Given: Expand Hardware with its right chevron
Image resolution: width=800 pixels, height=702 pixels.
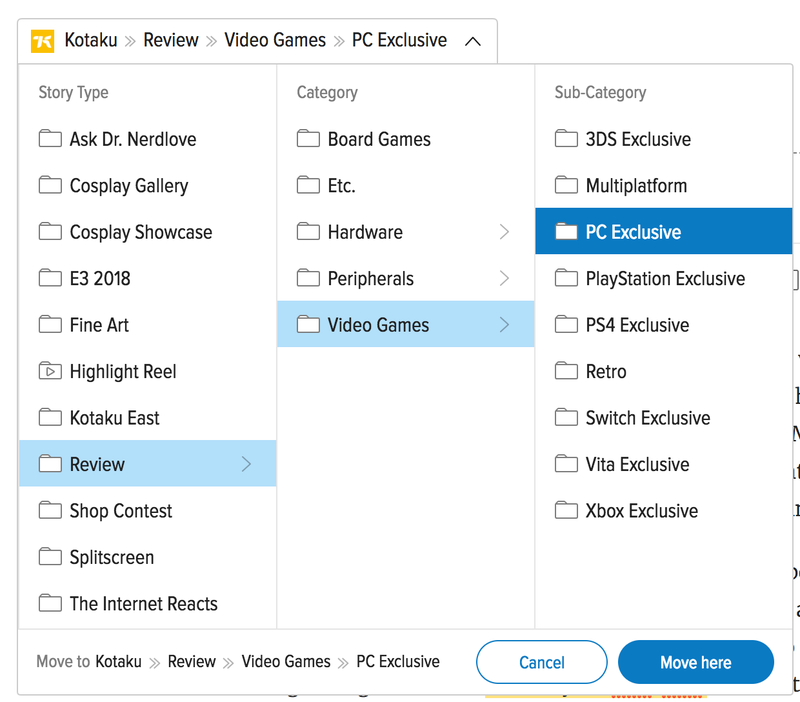Looking at the screenshot, I should click(504, 232).
